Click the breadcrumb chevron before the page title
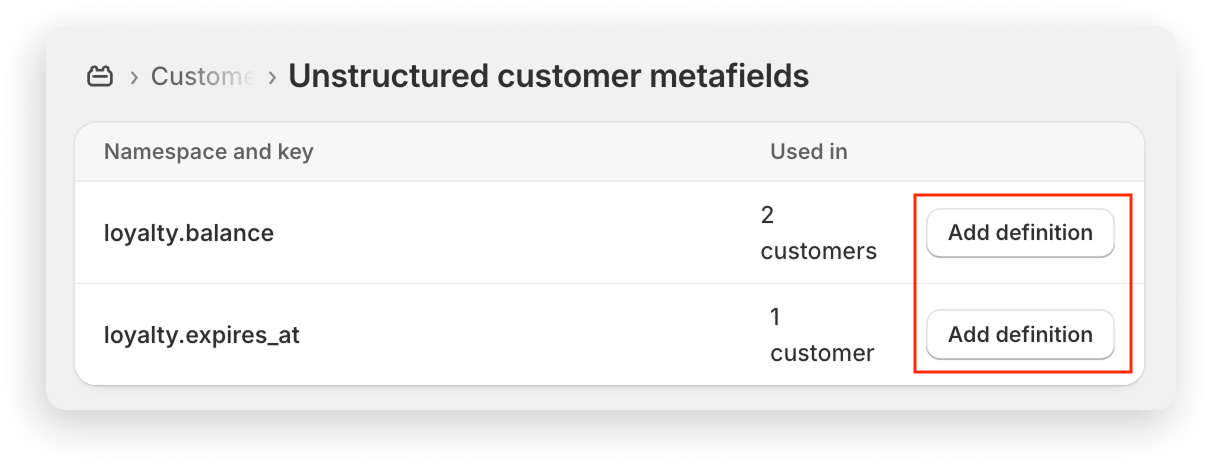This screenshot has width=1210, height=464. click(x=272, y=77)
